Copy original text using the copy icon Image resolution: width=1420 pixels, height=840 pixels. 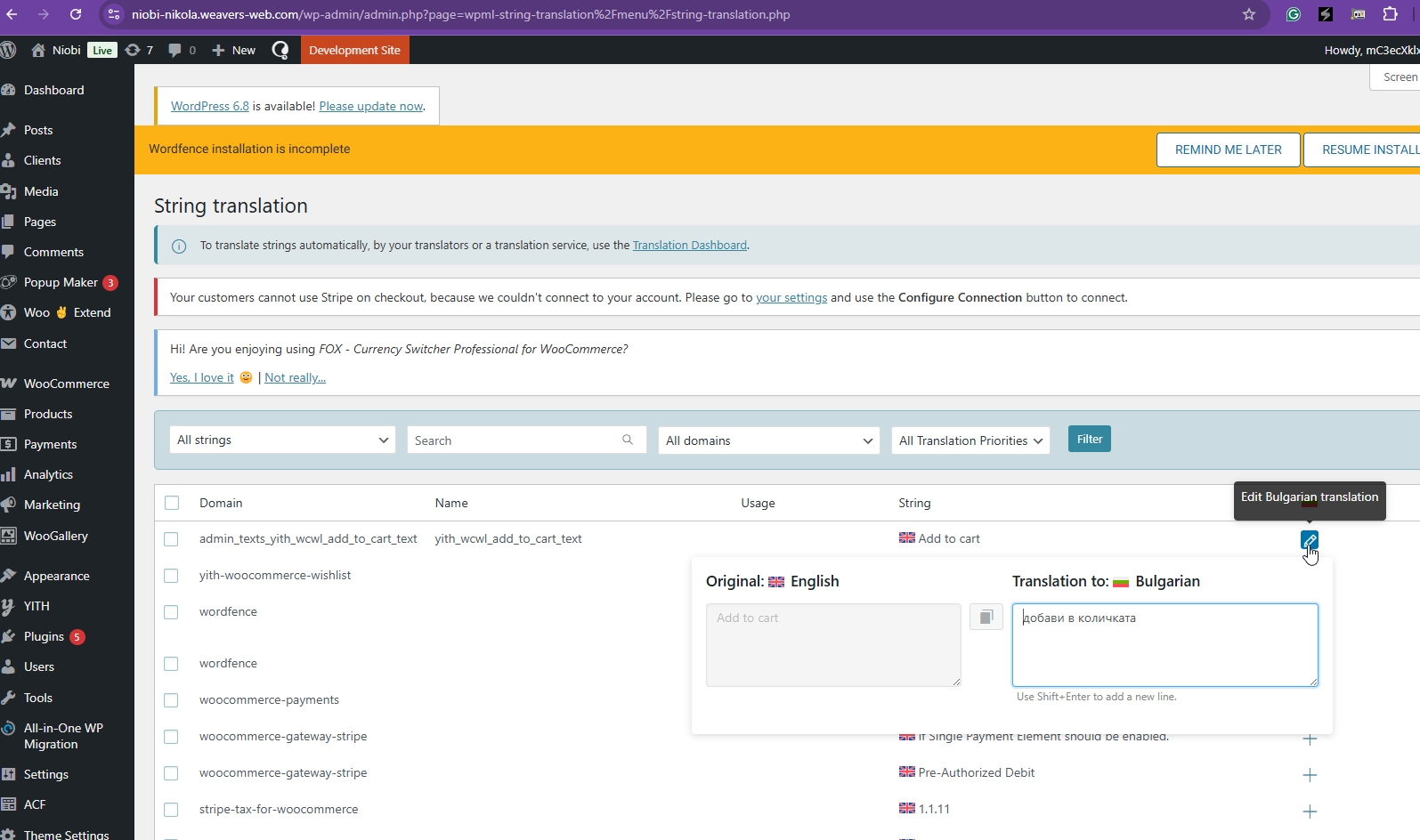point(986,617)
